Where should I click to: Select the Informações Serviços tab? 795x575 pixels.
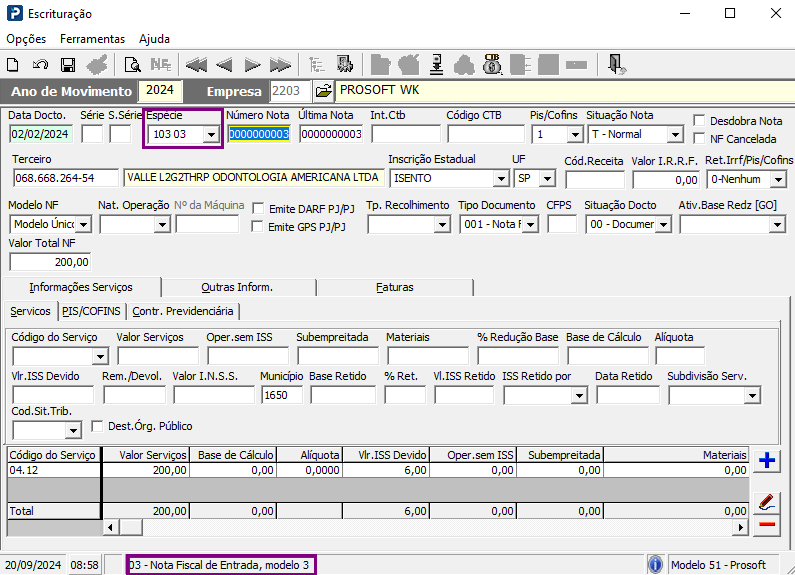[81, 287]
